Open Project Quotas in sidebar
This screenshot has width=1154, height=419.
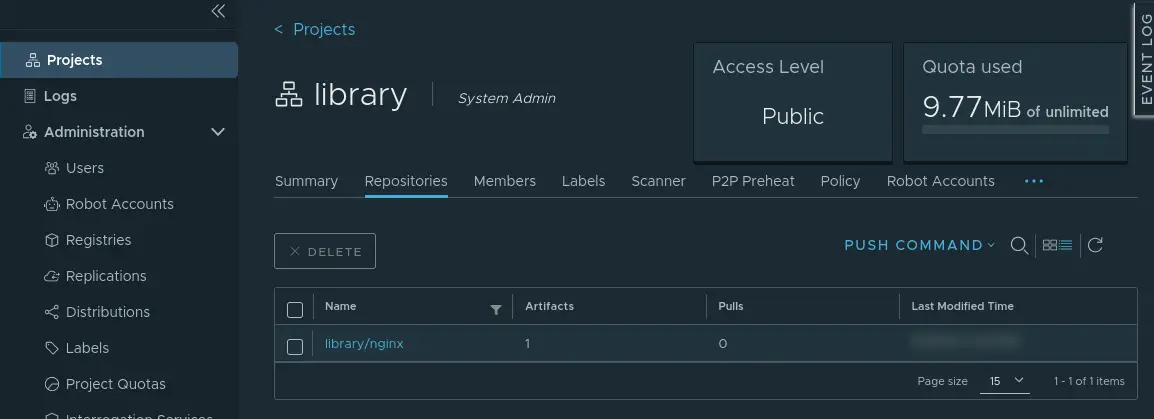pyautogui.click(x=116, y=384)
